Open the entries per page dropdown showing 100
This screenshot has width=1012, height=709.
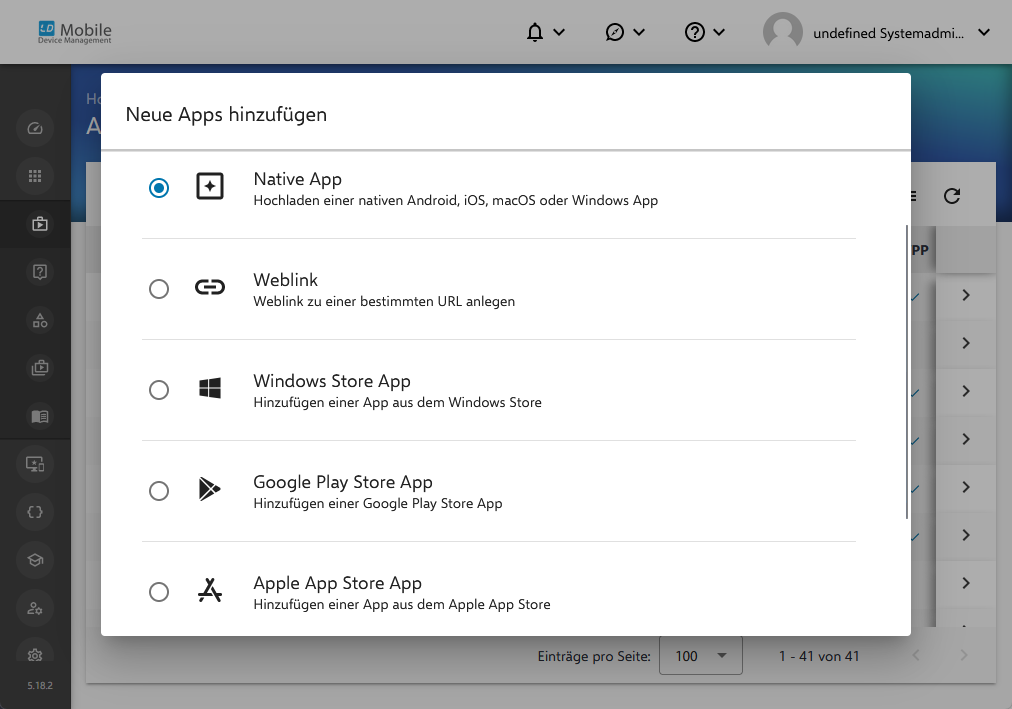coord(700,655)
